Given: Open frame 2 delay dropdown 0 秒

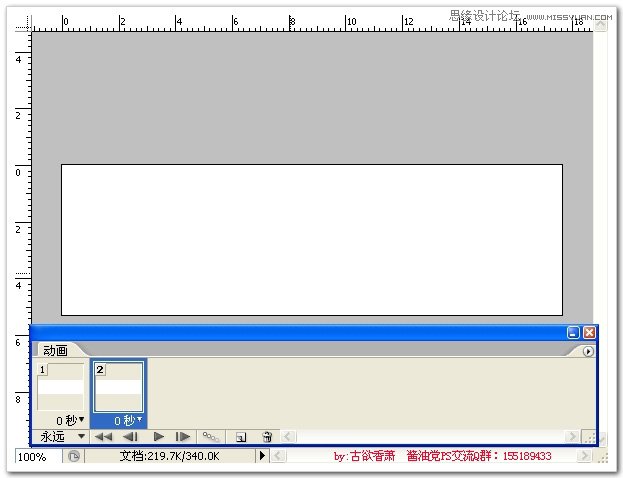Looking at the screenshot, I should click(x=128, y=420).
